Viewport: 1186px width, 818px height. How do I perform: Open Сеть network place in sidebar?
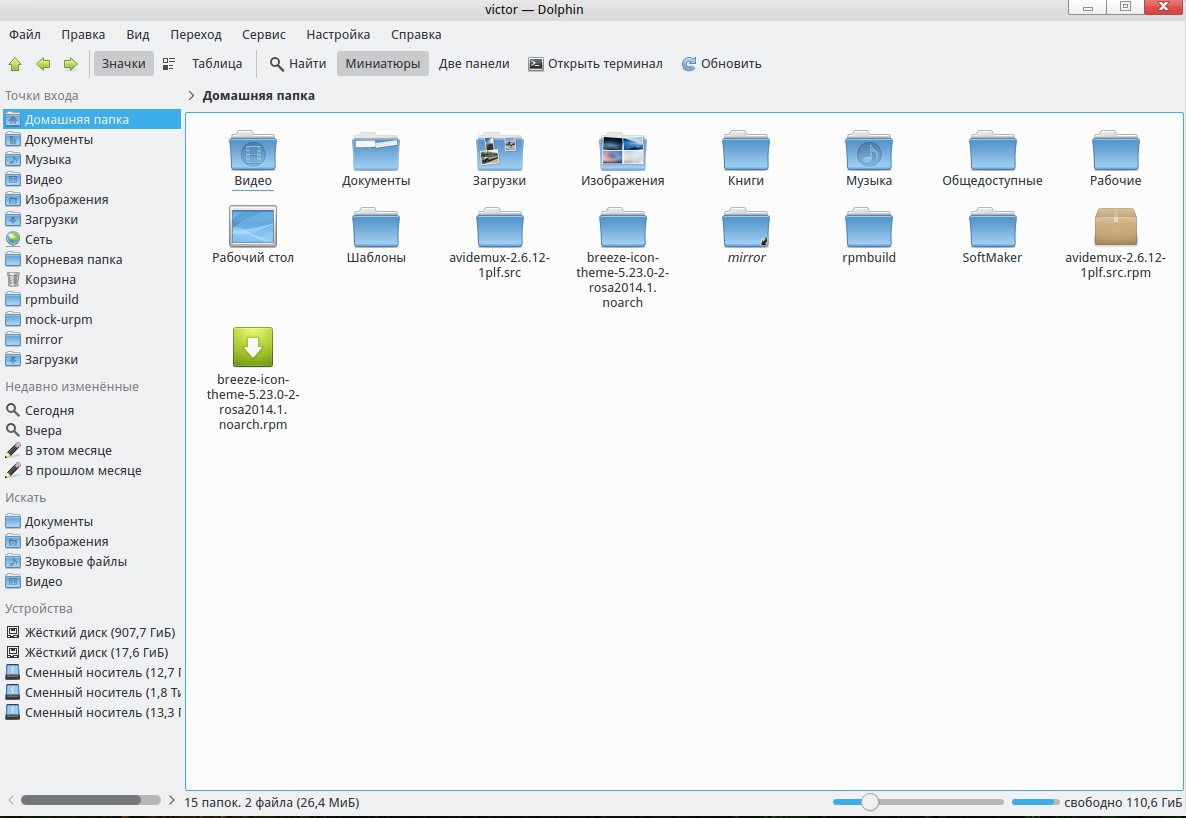[x=38, y=239]
